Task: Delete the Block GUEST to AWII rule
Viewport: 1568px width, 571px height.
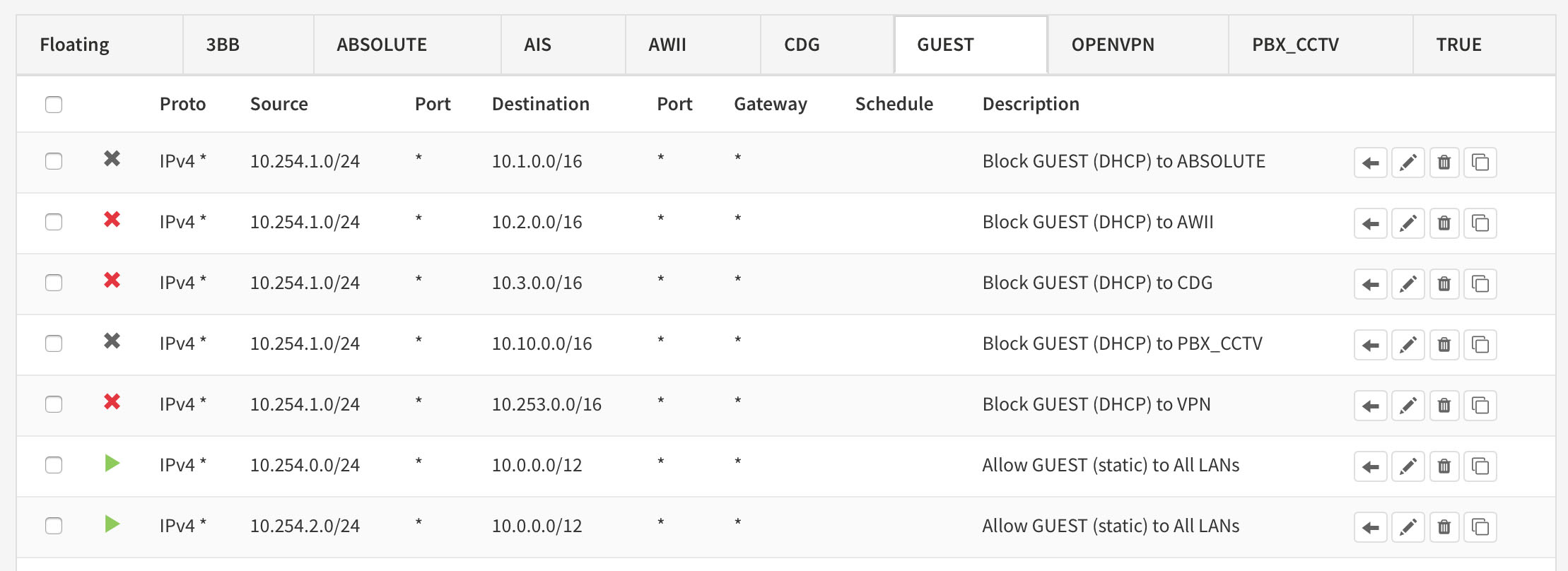Action: click(1444, 223)
